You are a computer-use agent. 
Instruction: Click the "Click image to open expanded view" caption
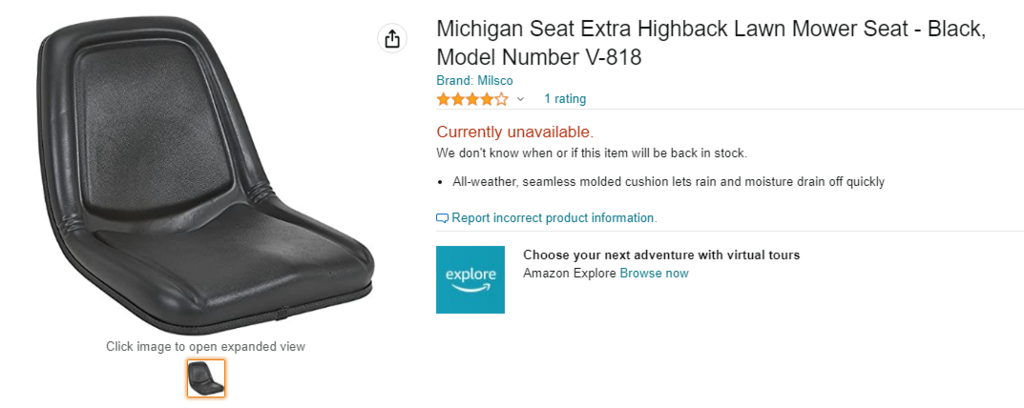click(206, 347)
